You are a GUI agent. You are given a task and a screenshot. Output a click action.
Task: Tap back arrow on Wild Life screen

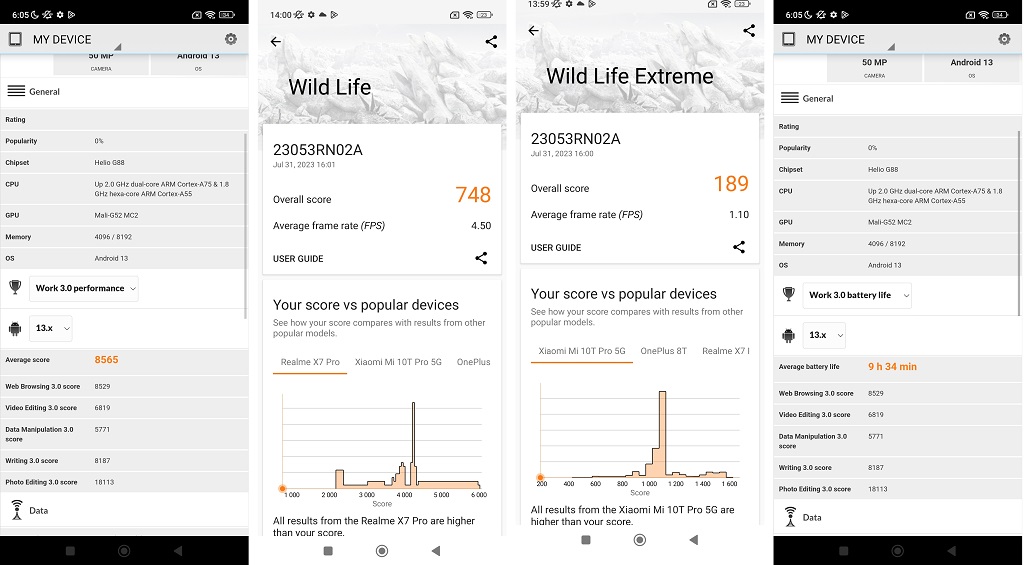coord(276,42)
